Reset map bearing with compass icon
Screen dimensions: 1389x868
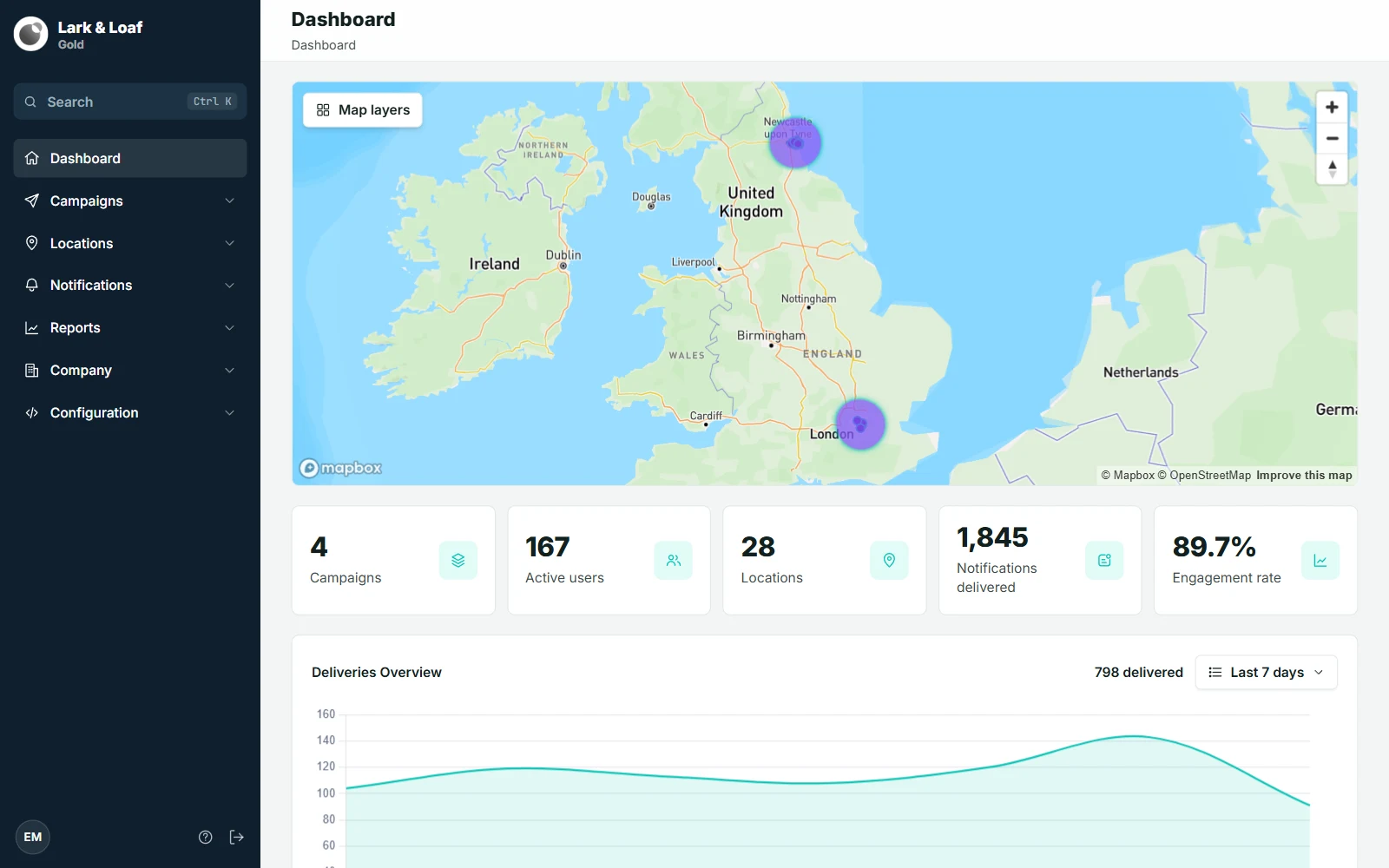pyautogui.click(x=1332, y=168)
